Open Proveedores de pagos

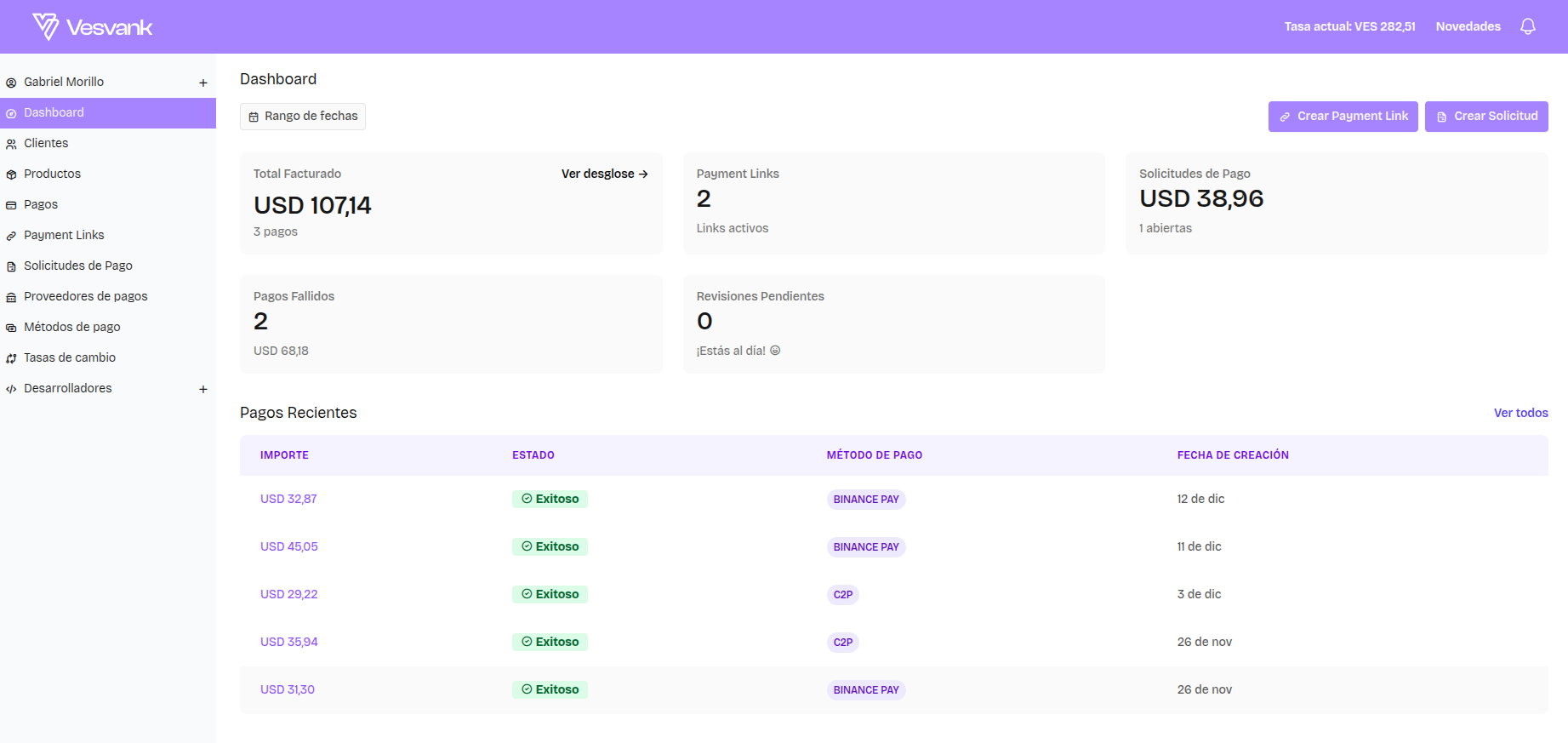(x=108, y=296)
